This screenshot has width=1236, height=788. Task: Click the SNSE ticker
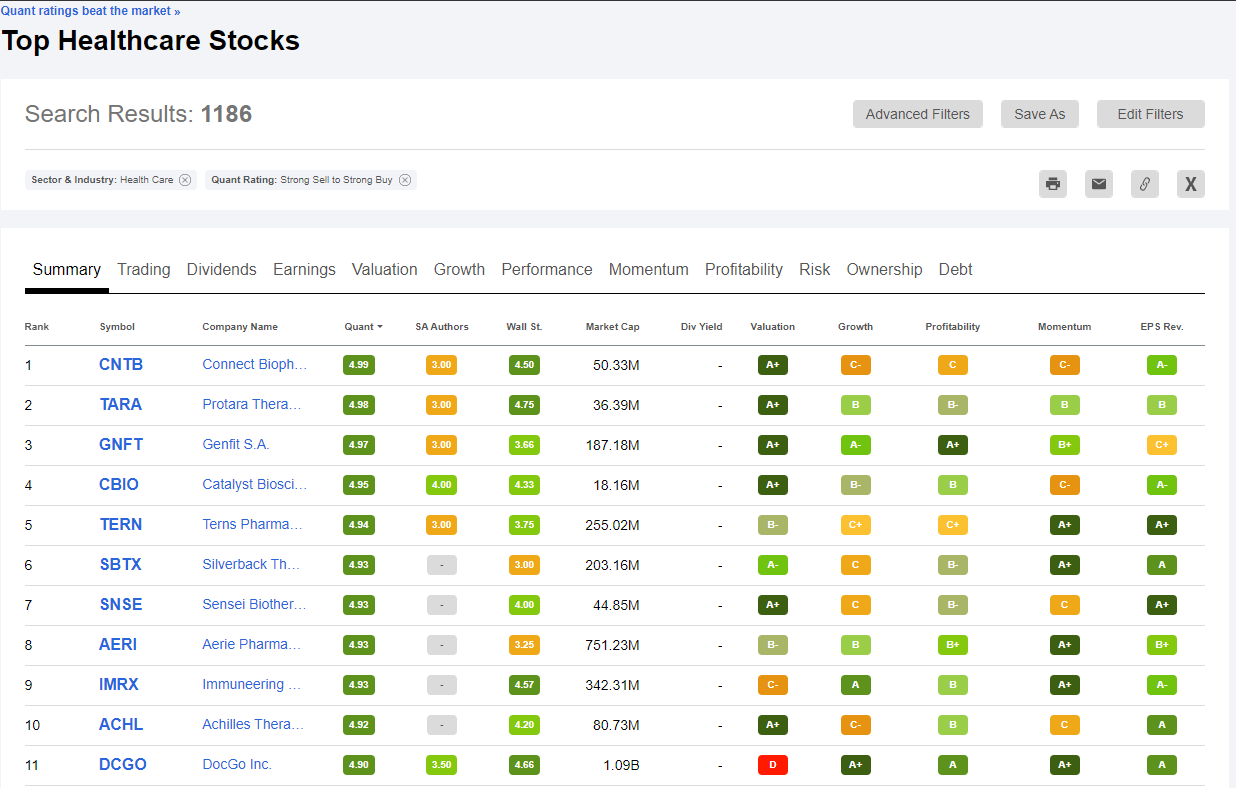(120, 604)
